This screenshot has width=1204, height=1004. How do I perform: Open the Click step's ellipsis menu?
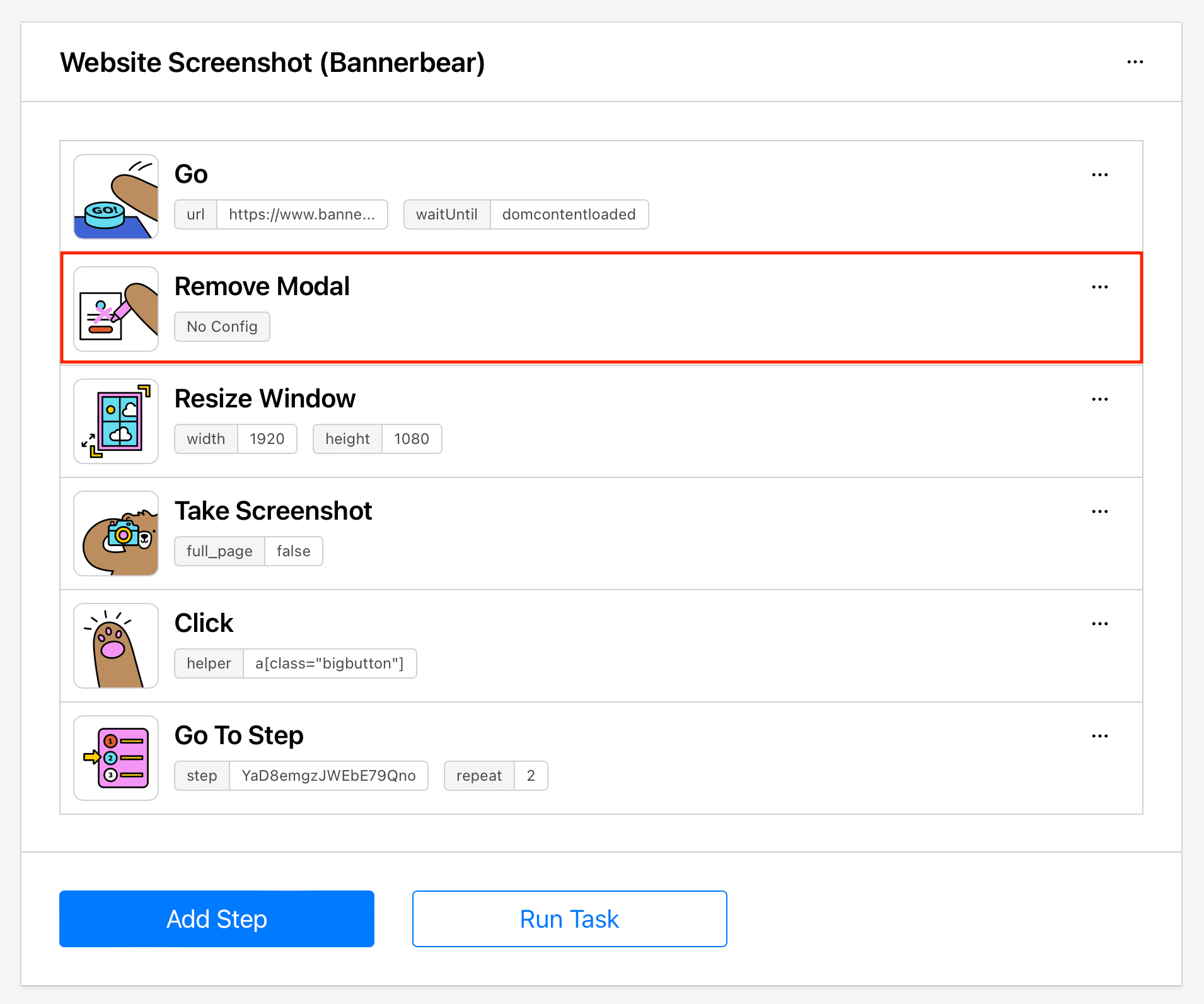1099,624
